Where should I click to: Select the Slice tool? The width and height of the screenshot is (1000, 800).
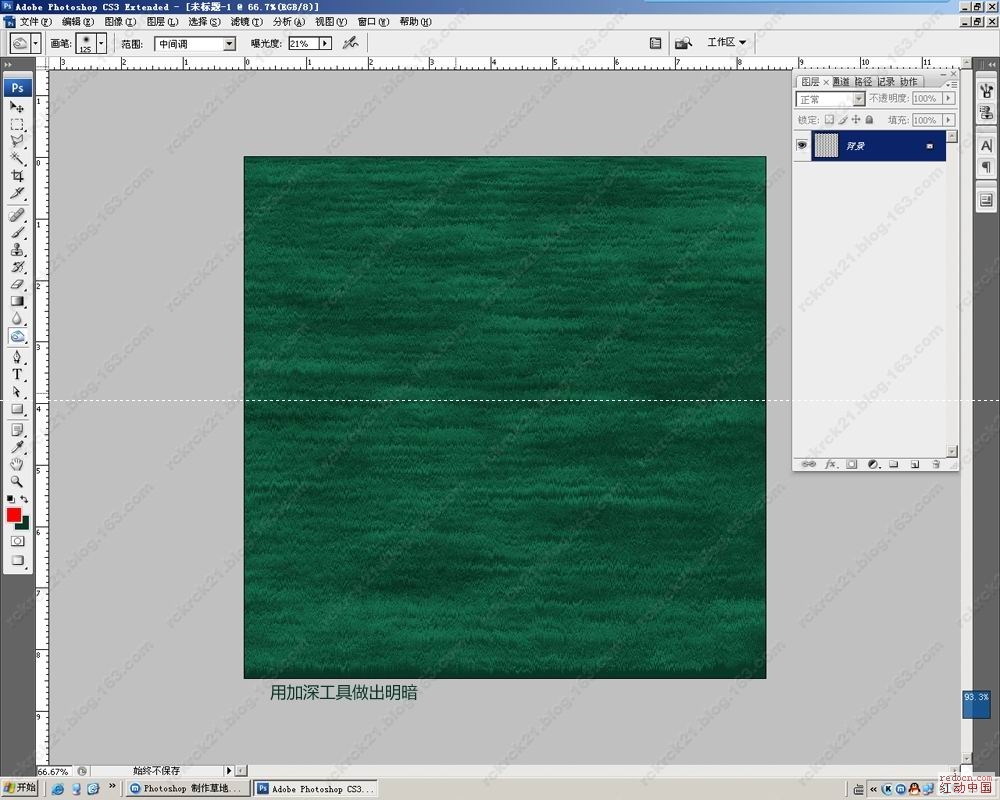click(x=17, y=193)
